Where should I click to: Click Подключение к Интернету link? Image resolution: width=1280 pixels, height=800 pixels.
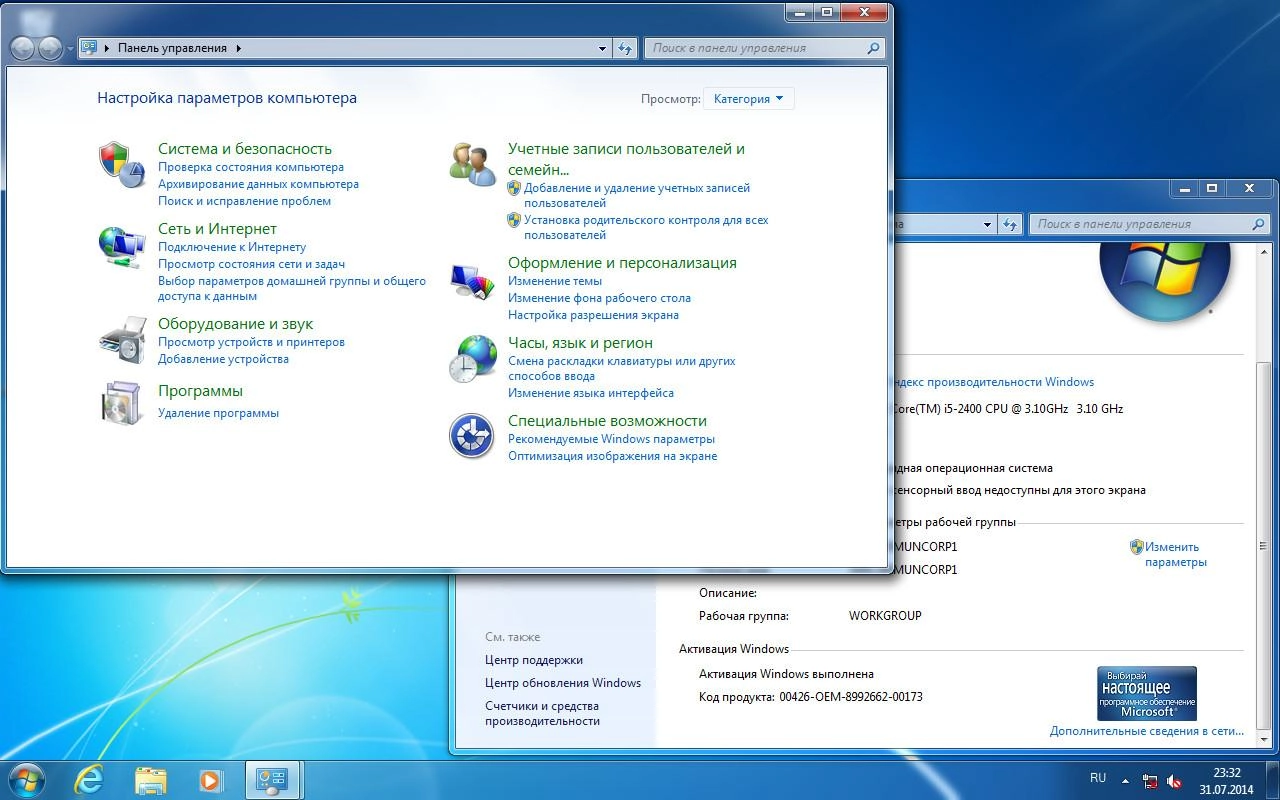click(232, 247)
